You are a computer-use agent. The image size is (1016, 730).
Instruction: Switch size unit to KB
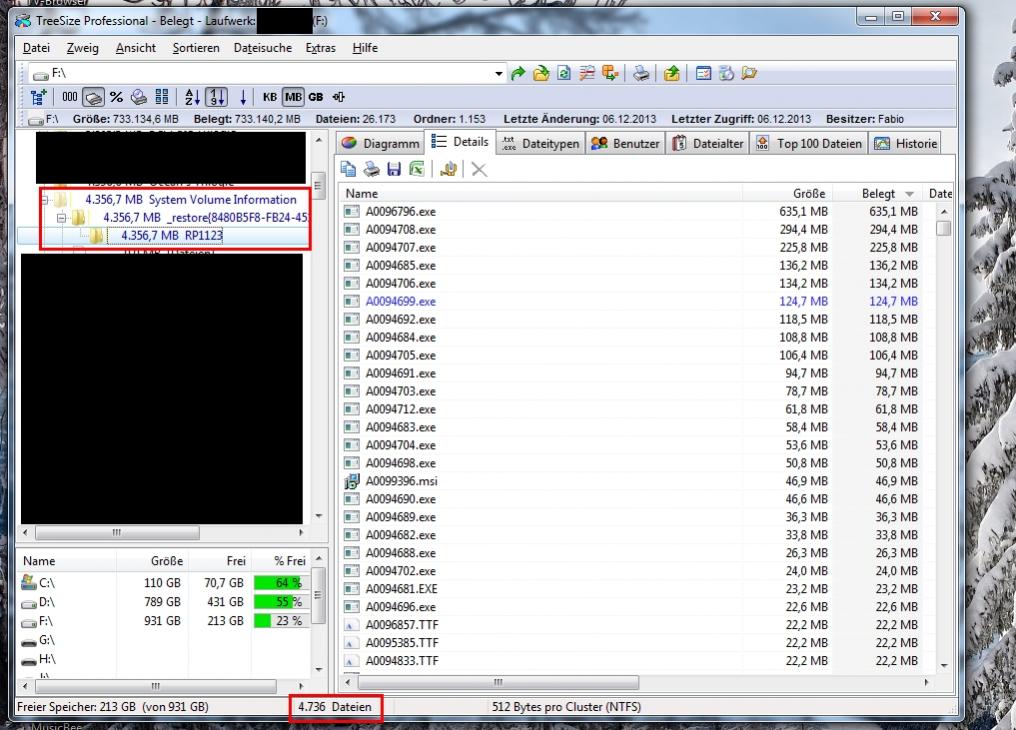(x=270, y=97)
